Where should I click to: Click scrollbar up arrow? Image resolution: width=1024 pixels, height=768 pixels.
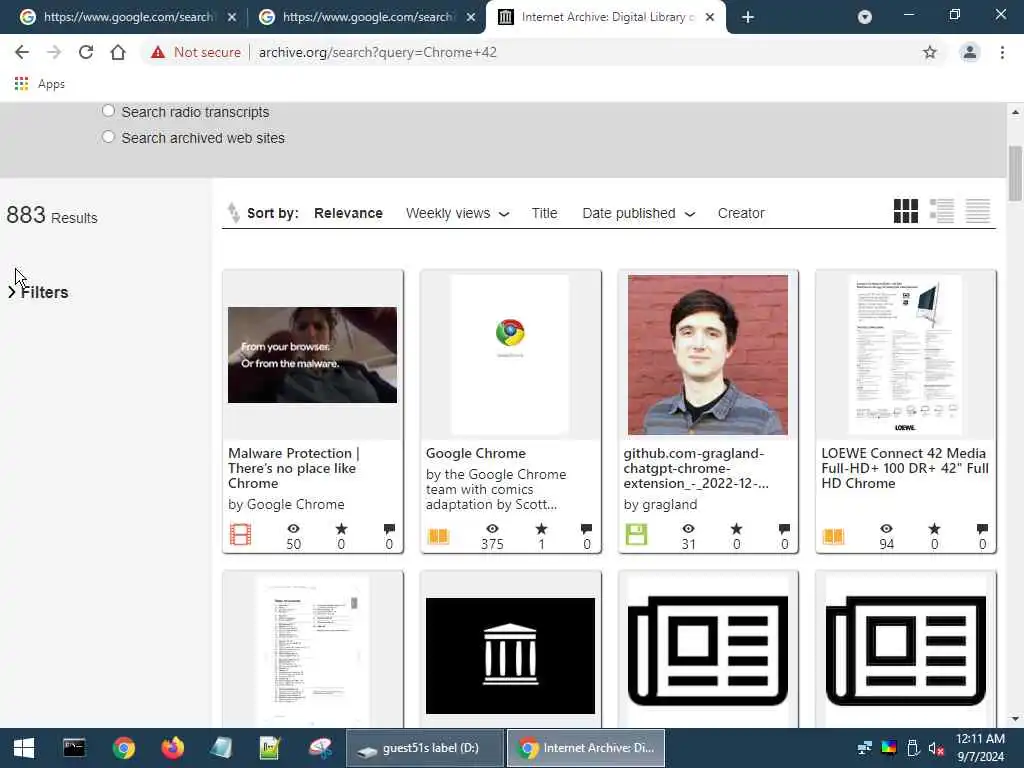(x=1015, y=112)
